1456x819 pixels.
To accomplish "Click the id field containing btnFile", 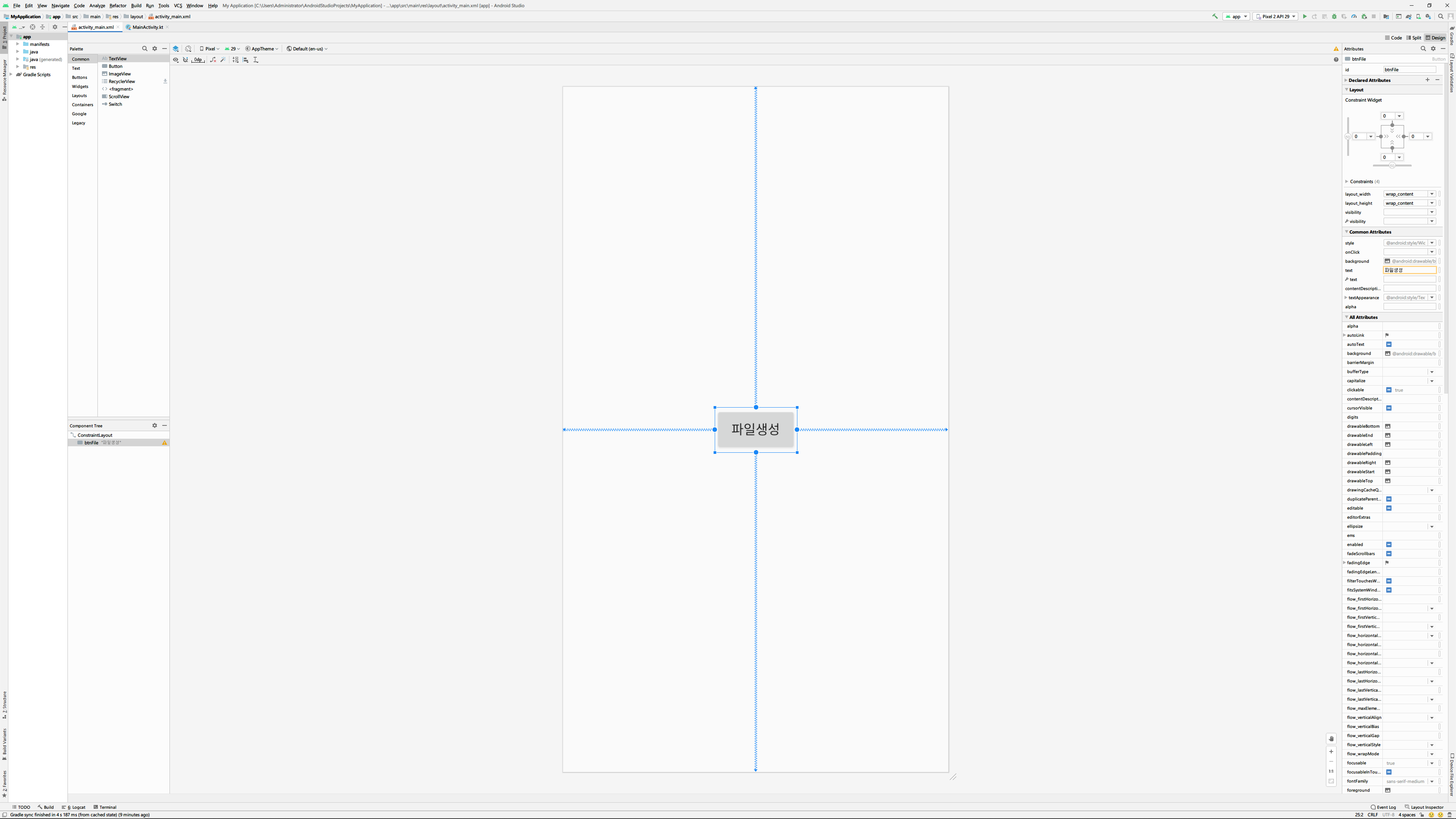I will point(1409,69).
